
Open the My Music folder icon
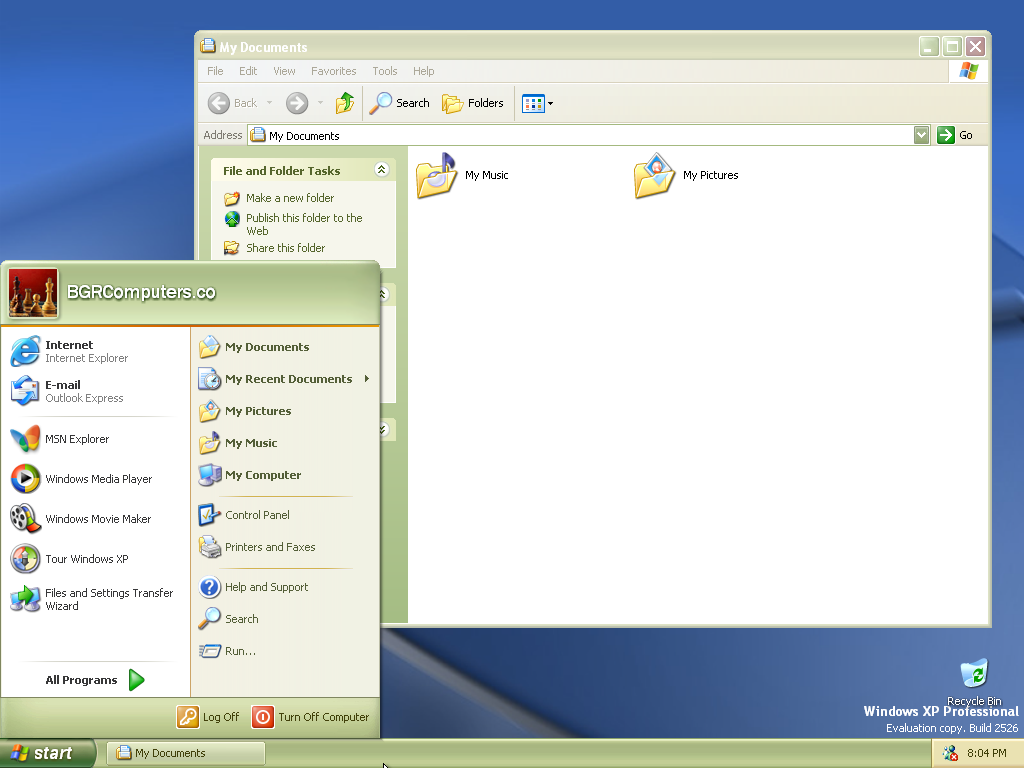click(x=437, y=176)
